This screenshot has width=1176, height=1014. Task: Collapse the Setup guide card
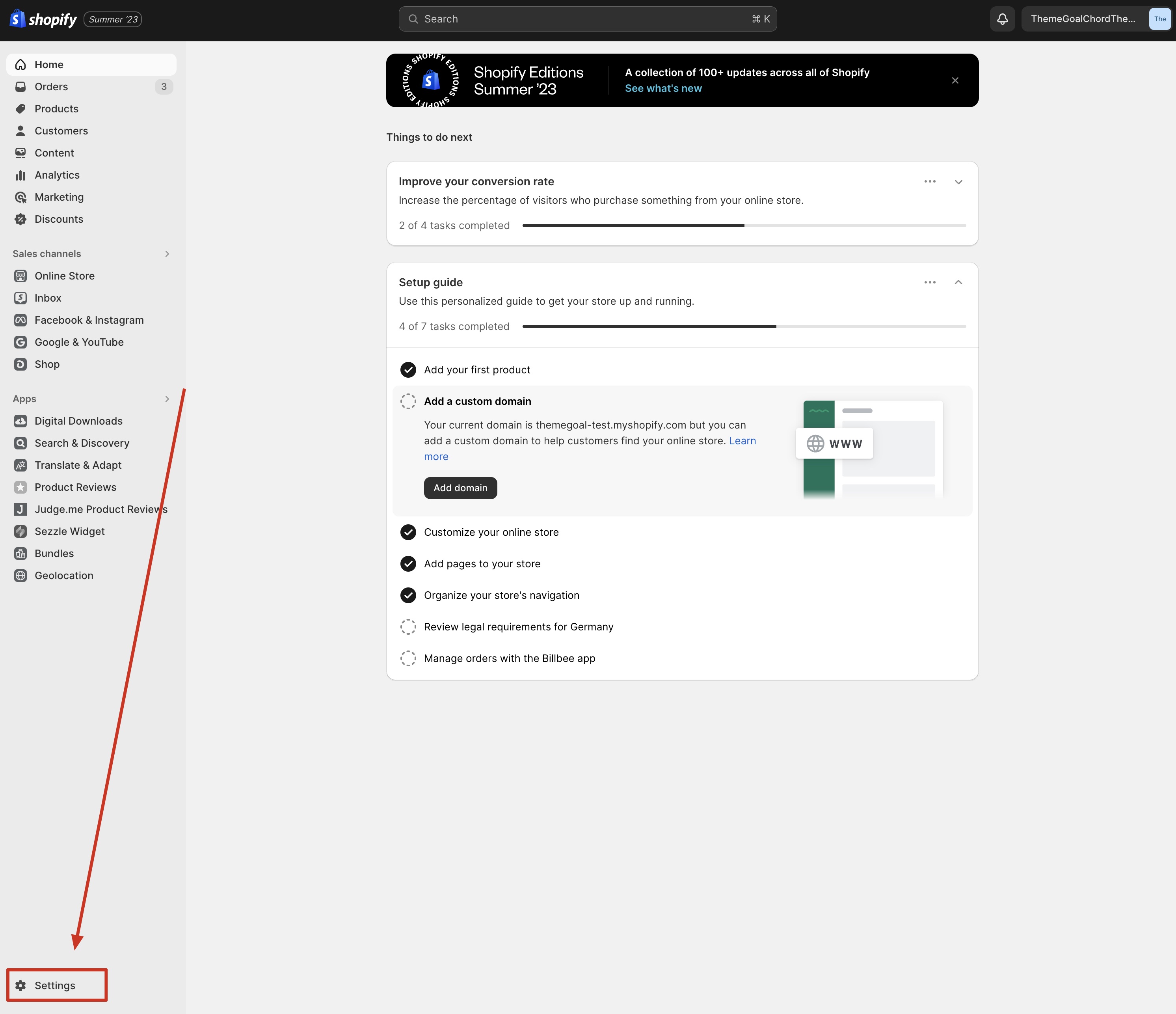(958, 283)
